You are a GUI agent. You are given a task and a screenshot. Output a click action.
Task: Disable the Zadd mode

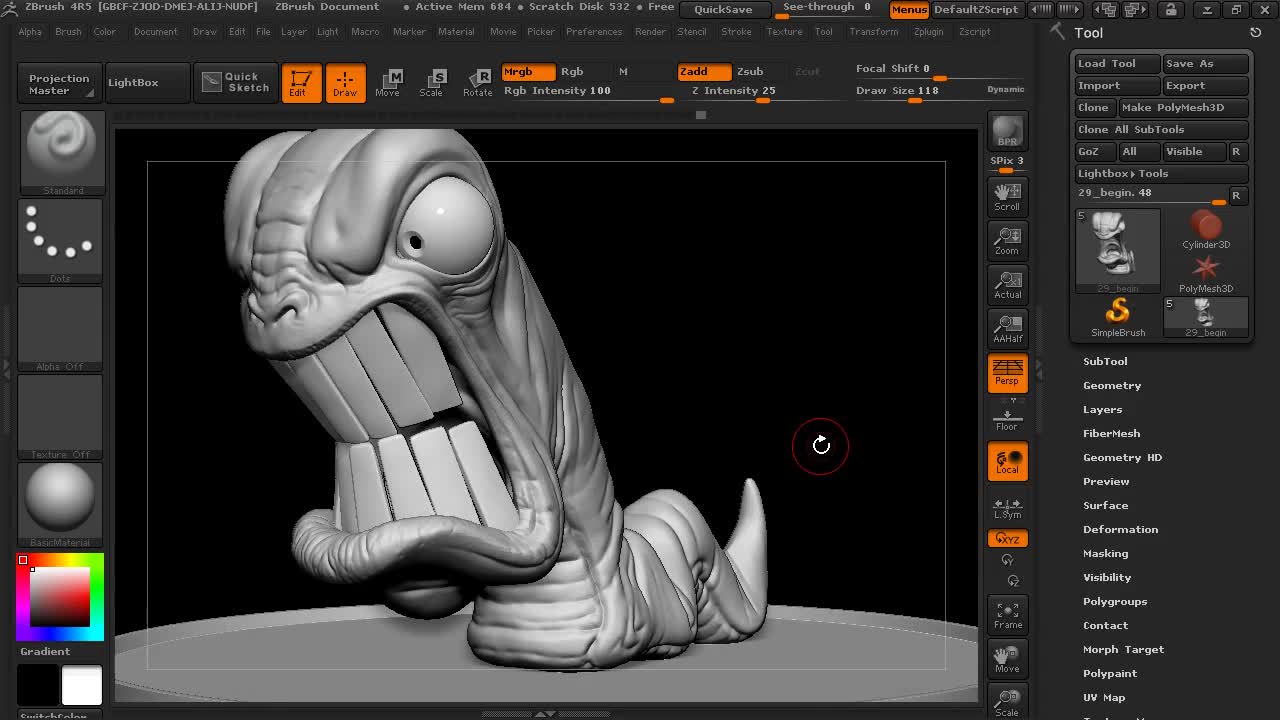(703, 72)
